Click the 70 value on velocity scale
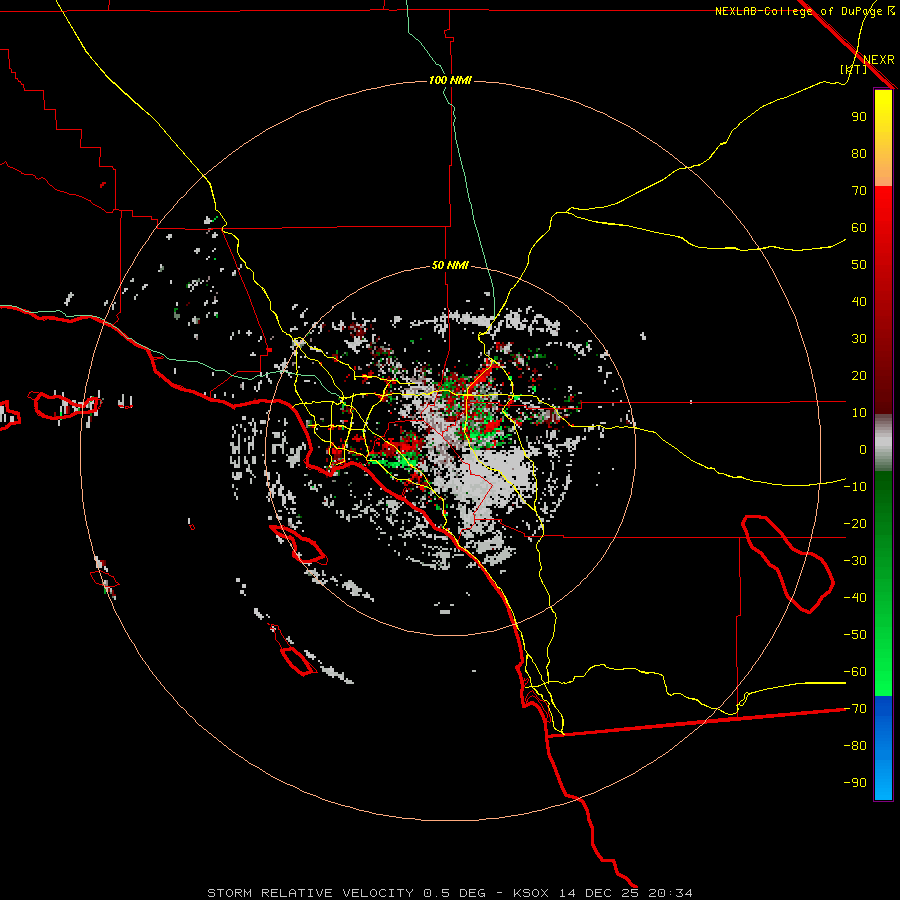Screen dimensions: 900x900 point(859,191)
